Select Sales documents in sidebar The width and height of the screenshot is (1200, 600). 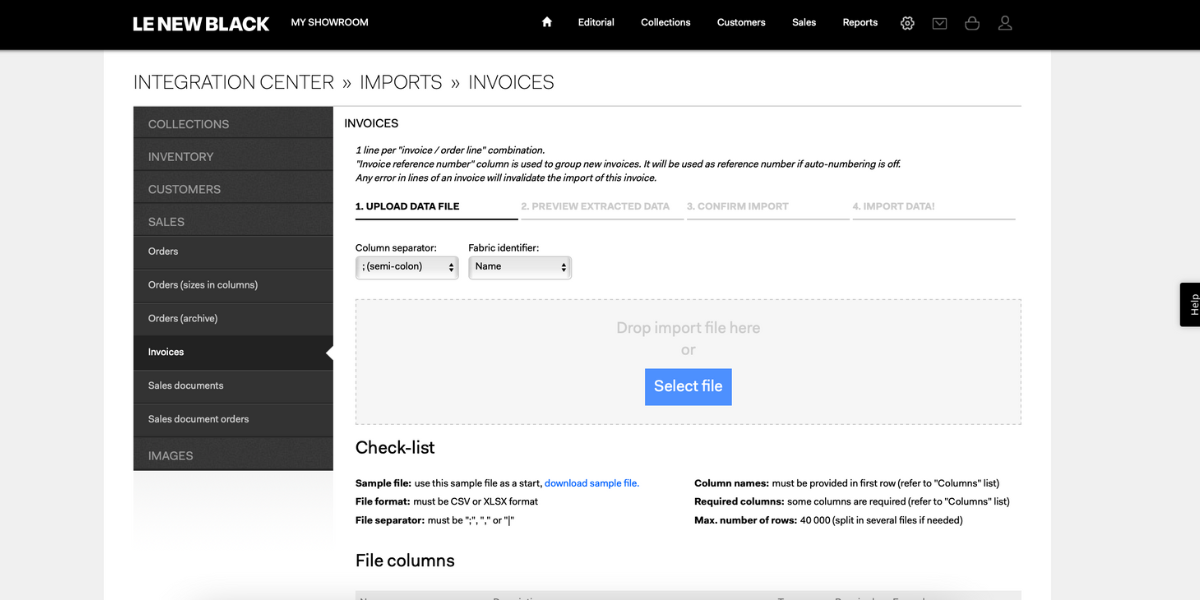click(233, 385)
